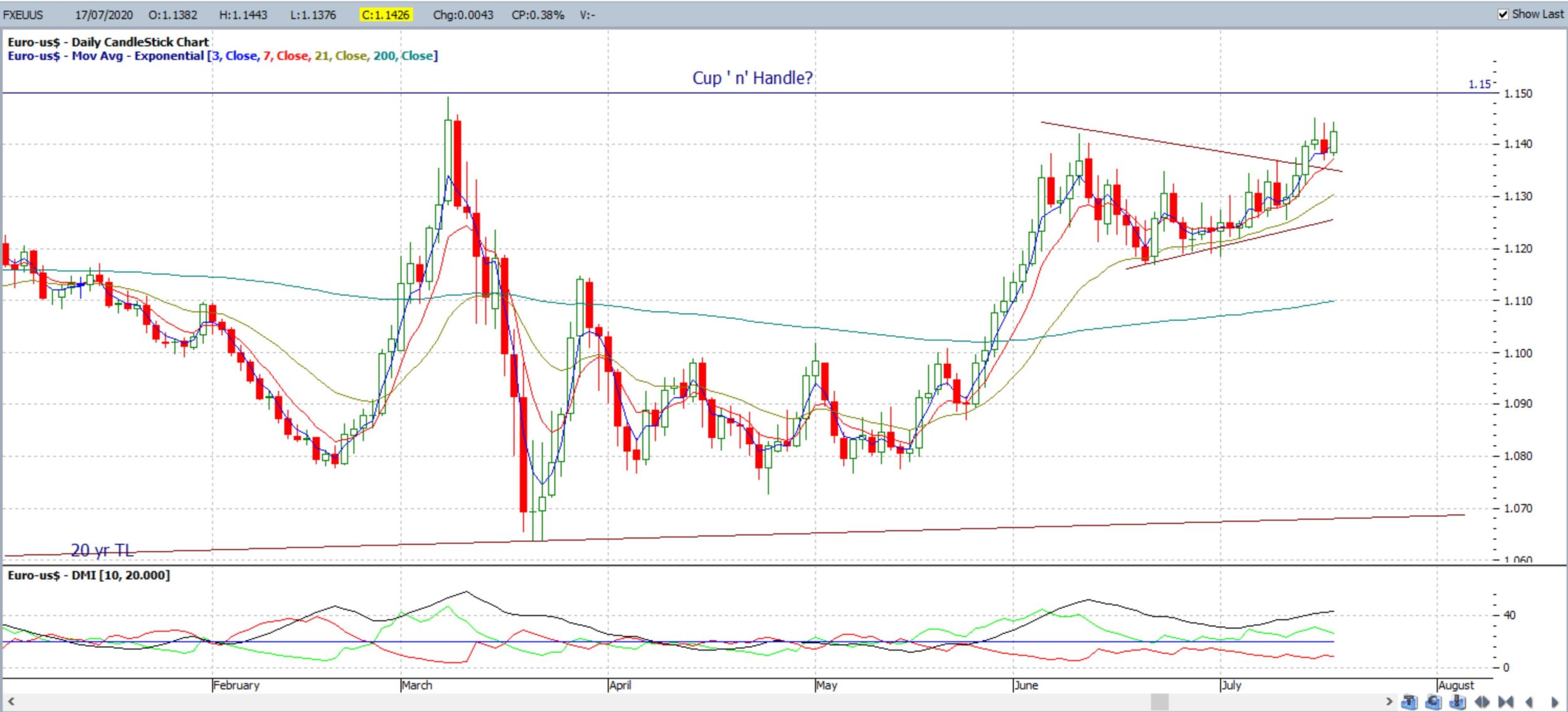Click the '200, Close' moving average legend entry
This screenshot has height=712, width=1568.
click(403, 56)
